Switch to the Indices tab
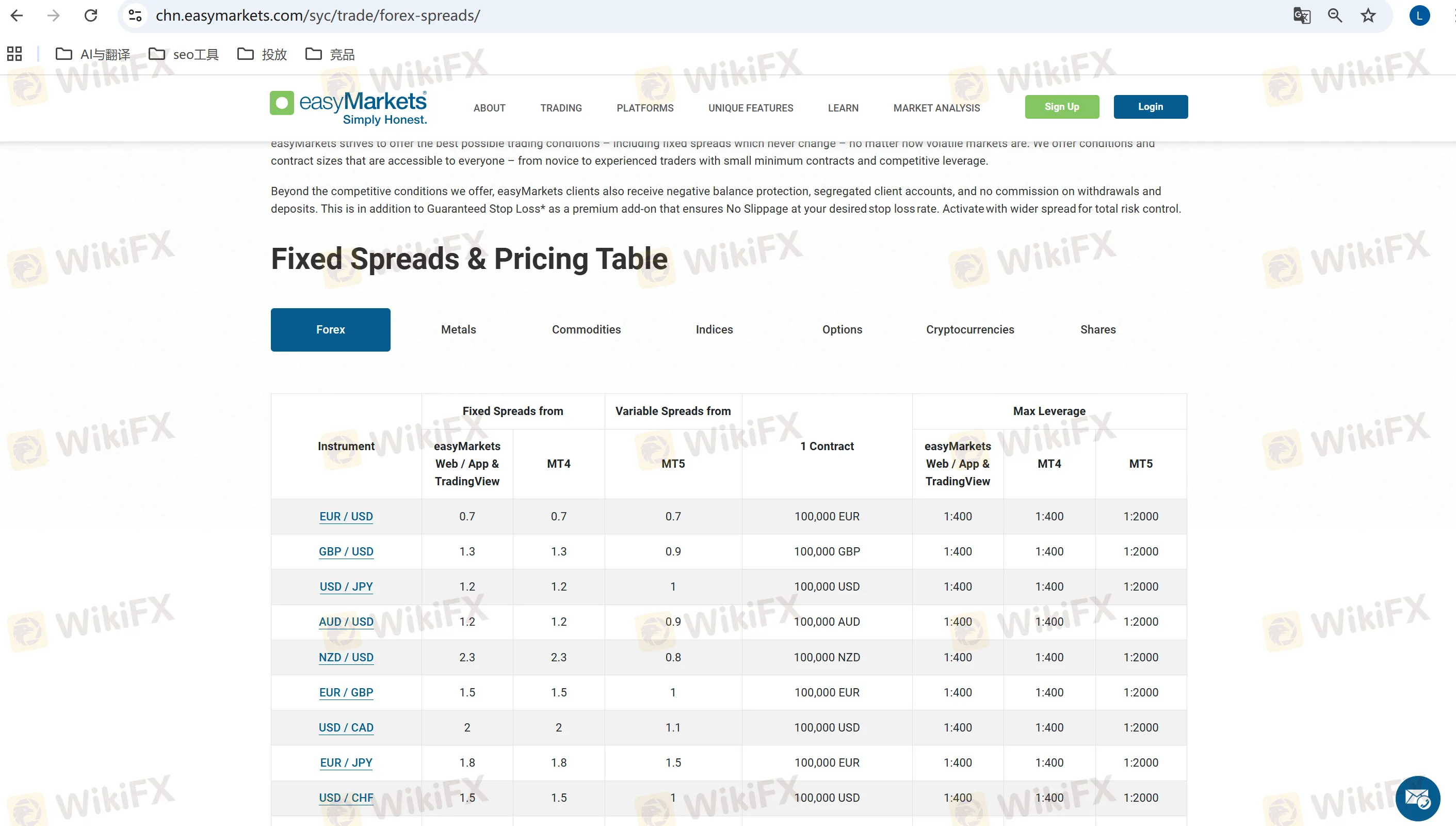The image size is (1456, 826). click(715, 329)
